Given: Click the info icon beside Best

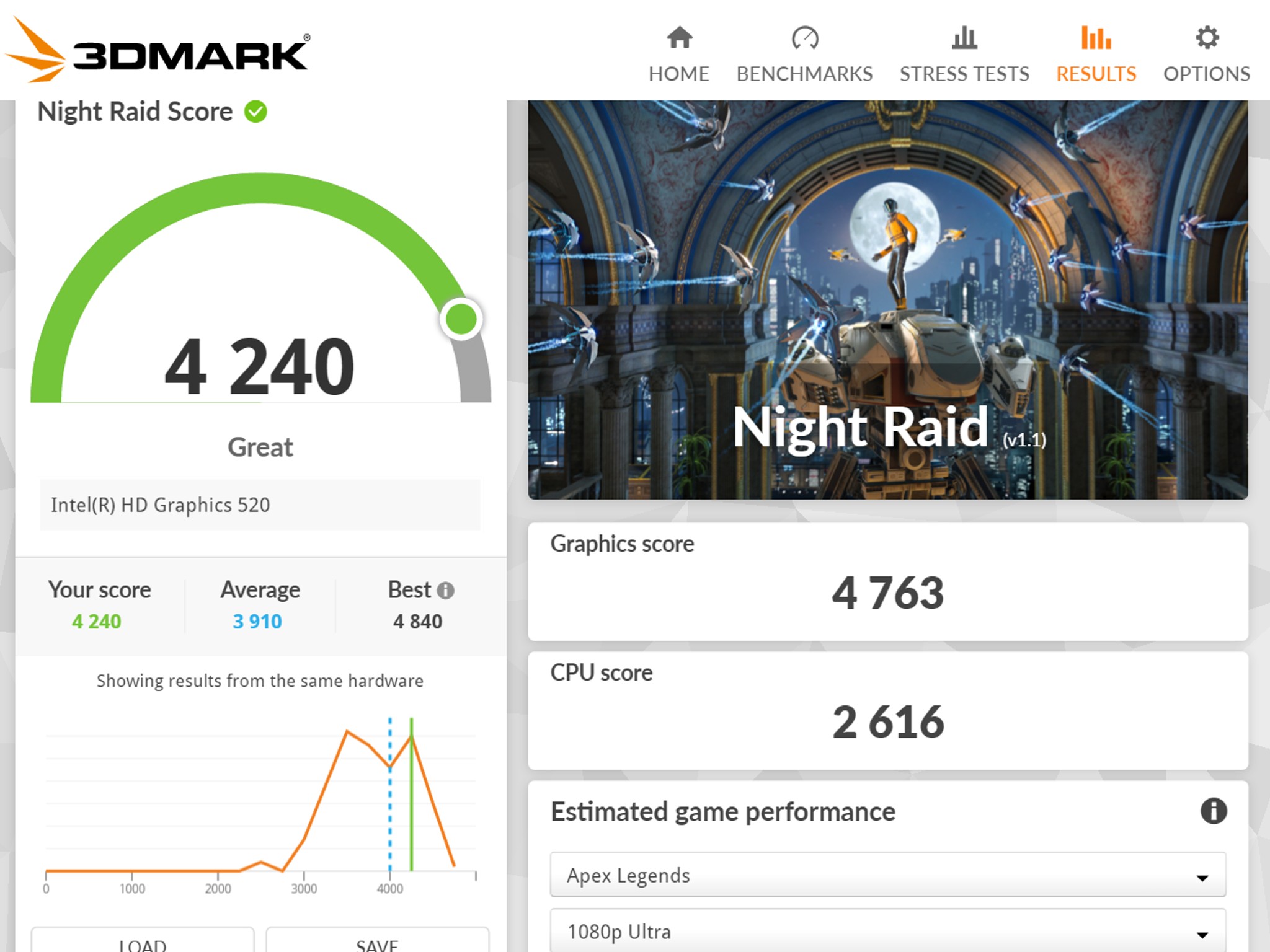Looking at the screenshot, I should click(x=445, y=590).
